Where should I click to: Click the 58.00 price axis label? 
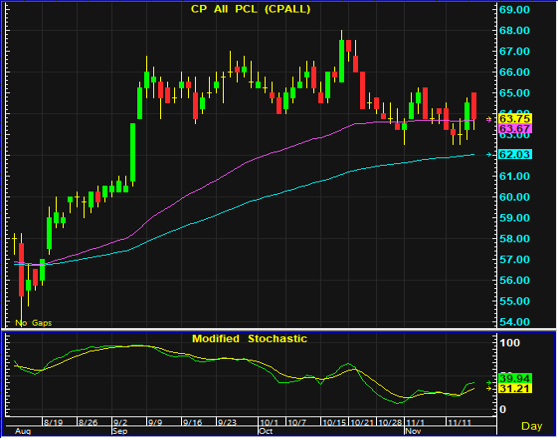click(514, 238)
